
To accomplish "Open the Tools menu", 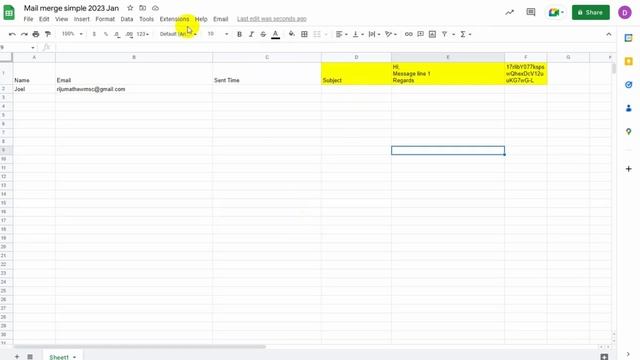I will (146, 19).
